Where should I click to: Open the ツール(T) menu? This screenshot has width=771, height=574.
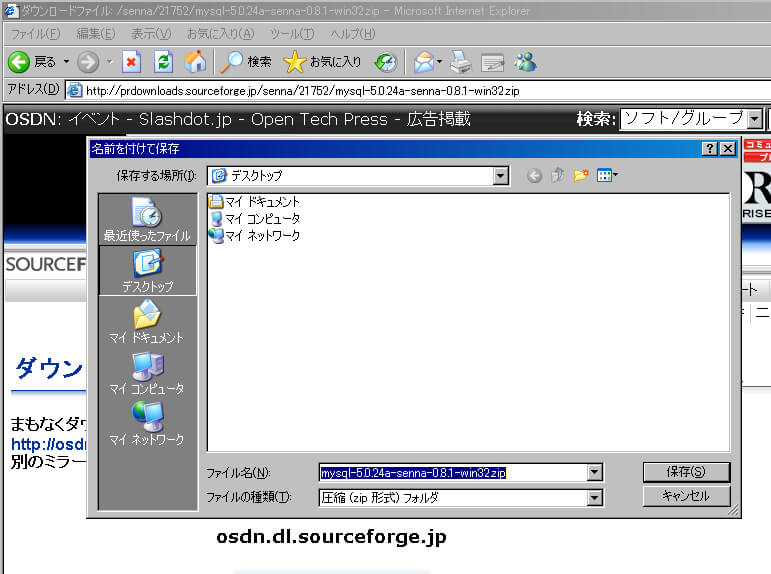point(292,34)
